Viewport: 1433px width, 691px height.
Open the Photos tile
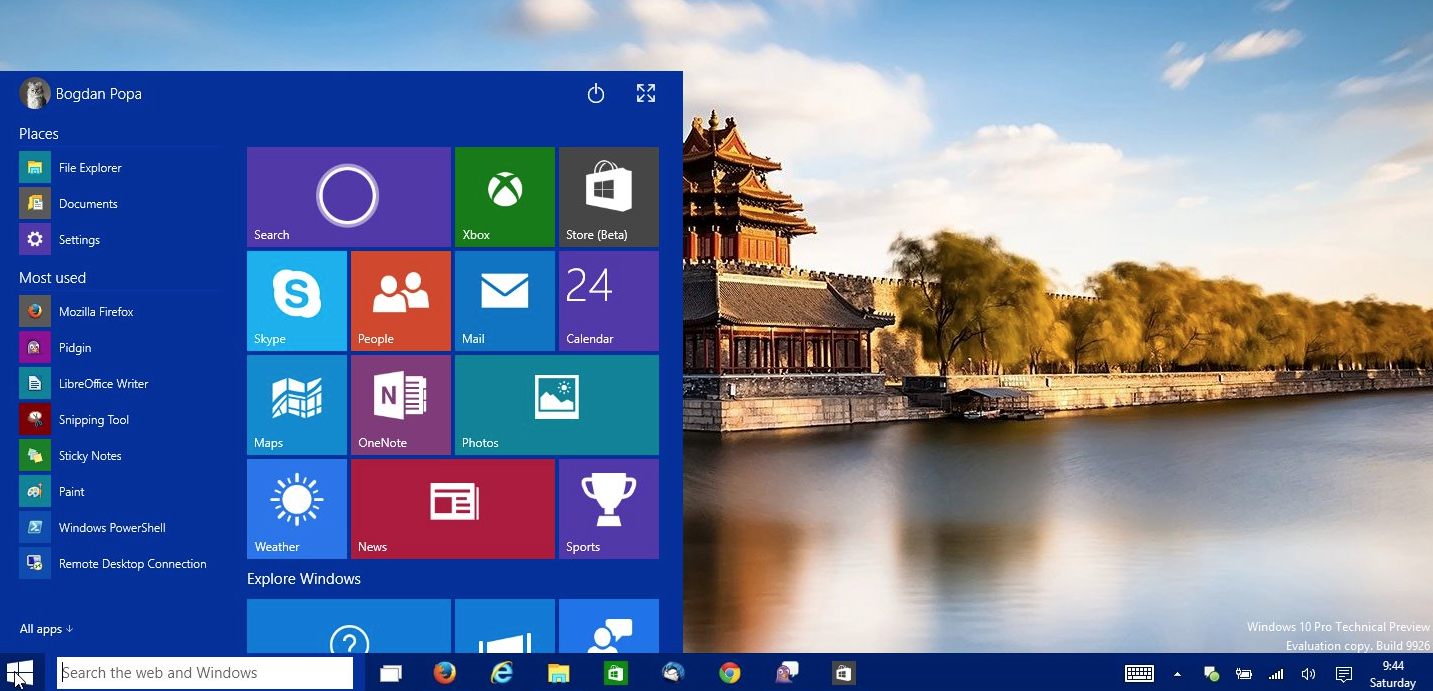[557, 405]
